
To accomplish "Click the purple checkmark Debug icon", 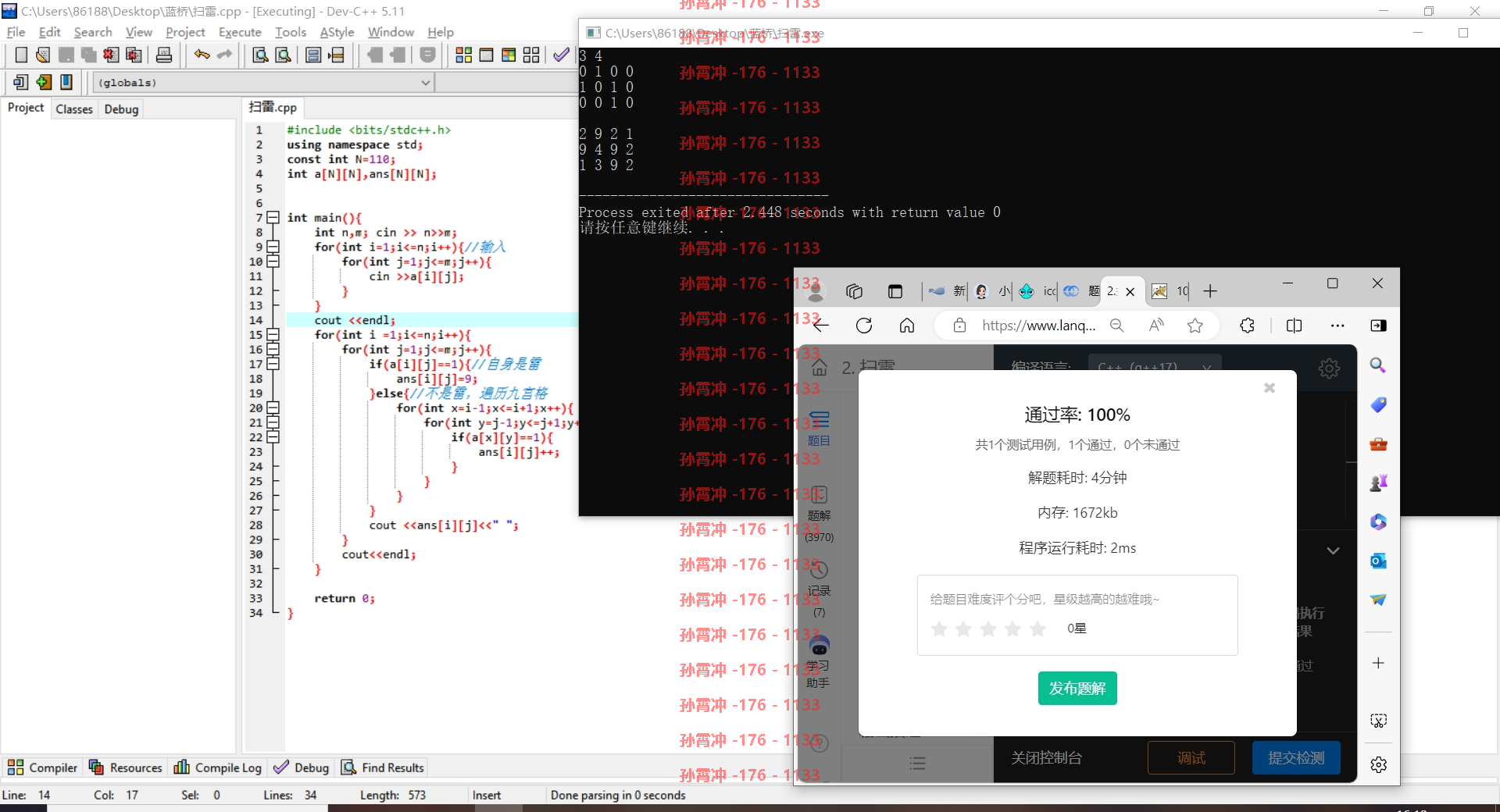I will [x=561, y=55].
